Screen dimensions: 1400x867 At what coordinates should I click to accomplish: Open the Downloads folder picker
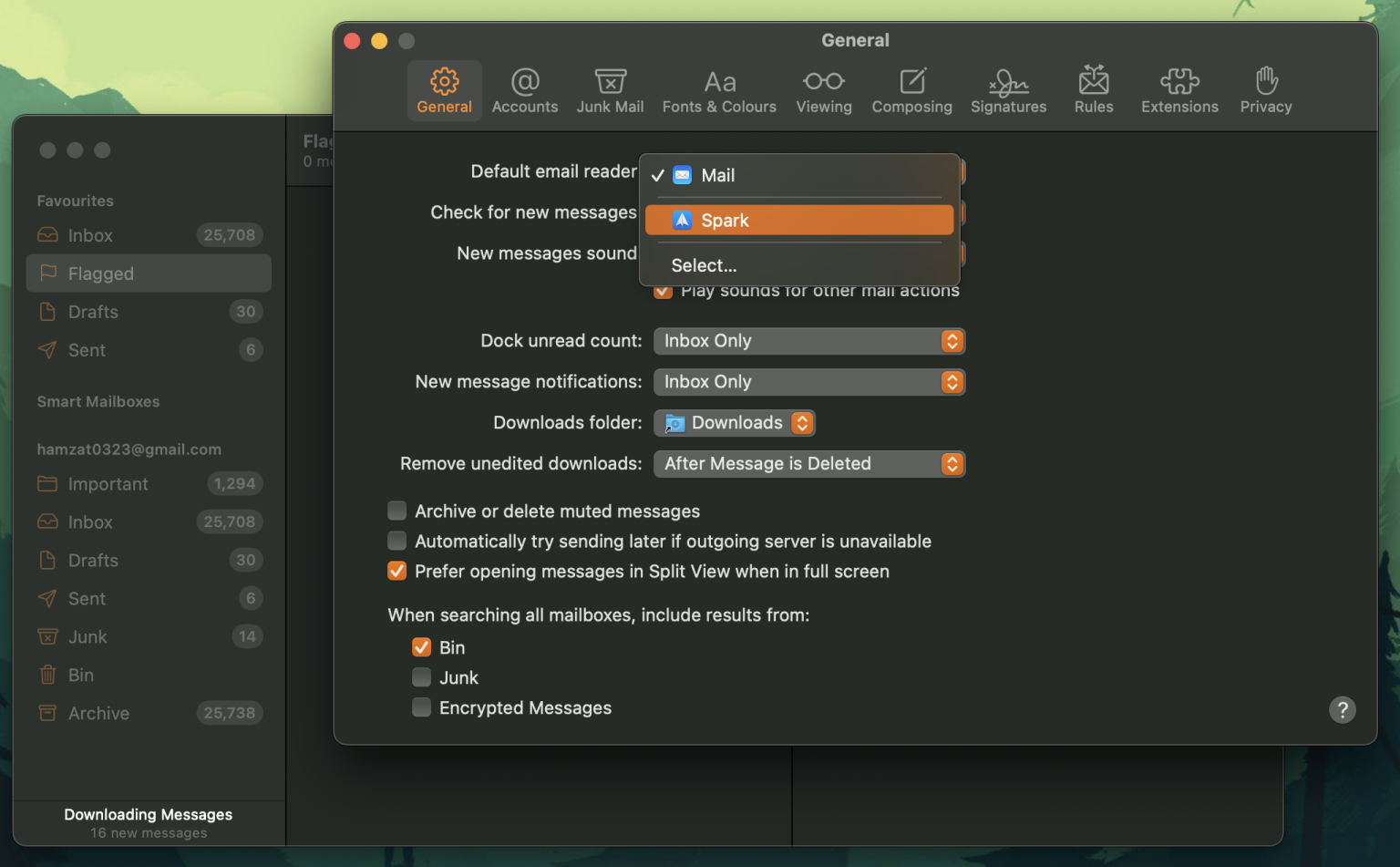click(x=734, y=422)
